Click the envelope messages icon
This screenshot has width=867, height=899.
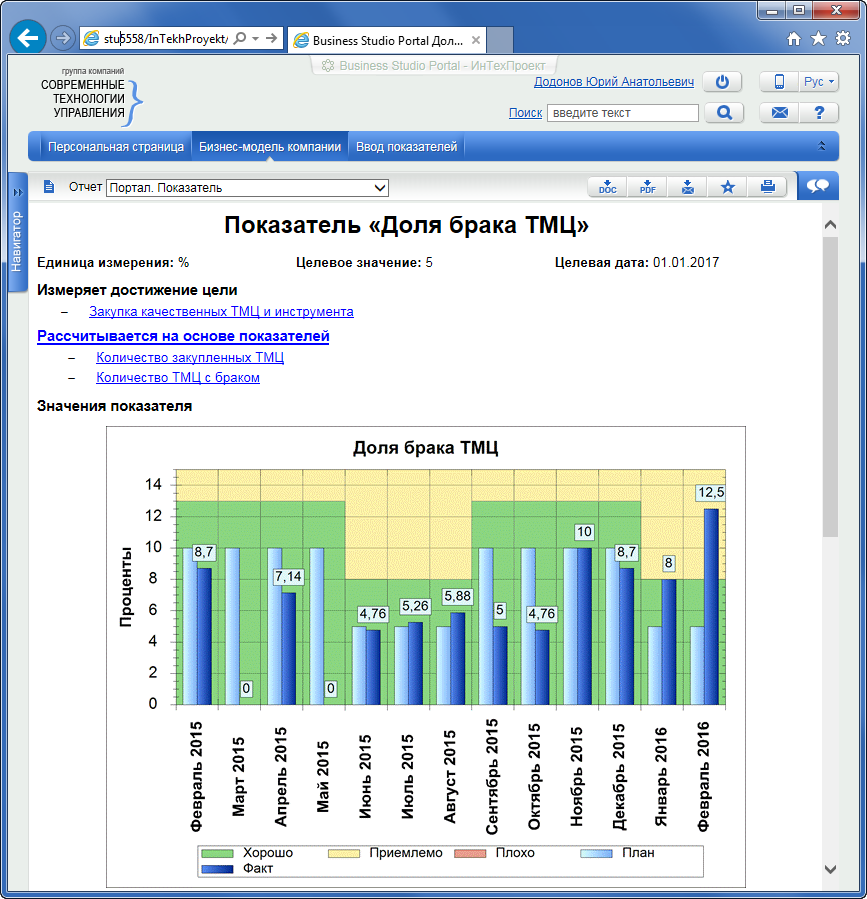(779, 113)
